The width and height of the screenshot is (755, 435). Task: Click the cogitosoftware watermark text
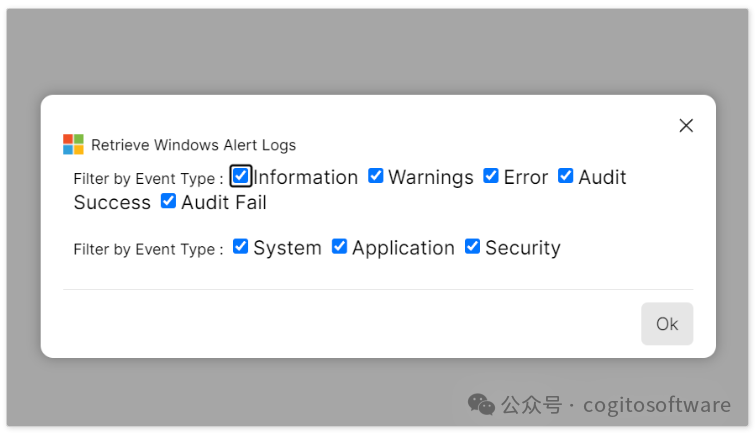pyautogui.click(x=657, y=406)
